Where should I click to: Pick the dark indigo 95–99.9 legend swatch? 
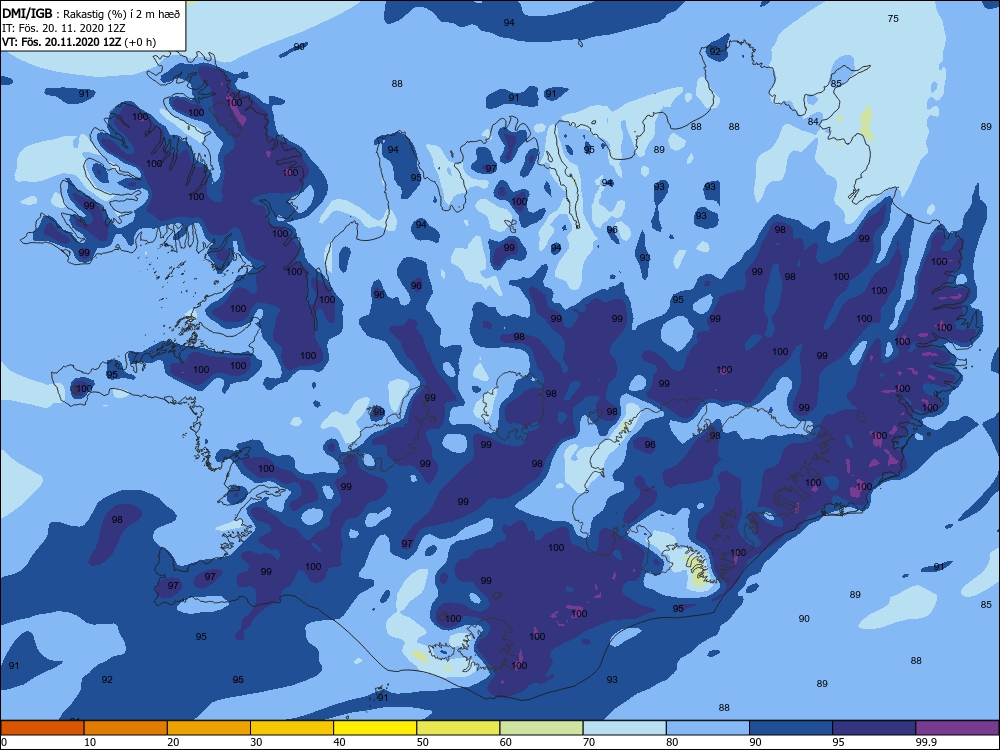pyautogui.click(x=874, y=728)
